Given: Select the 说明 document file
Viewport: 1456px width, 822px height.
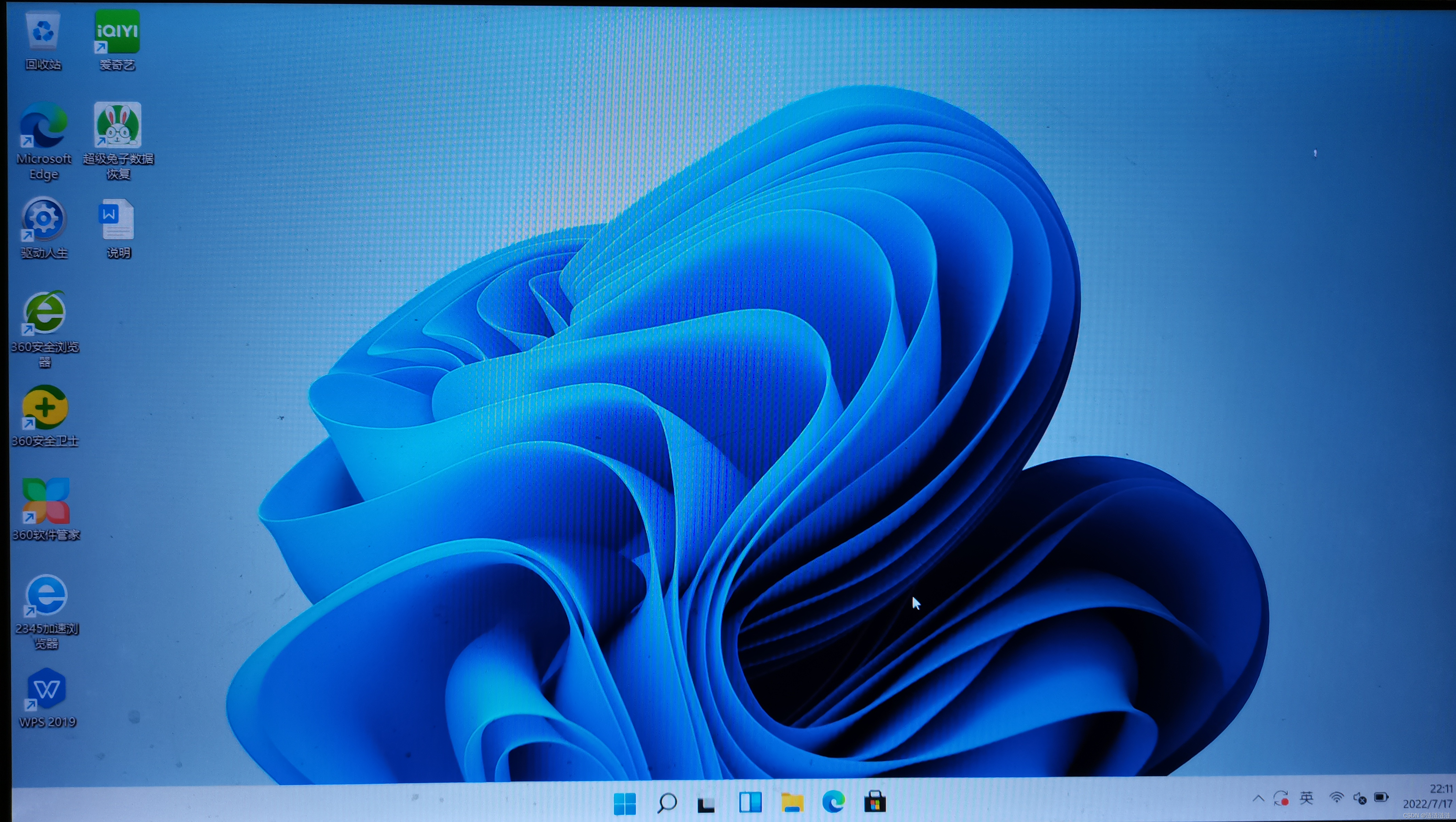Looking at the screenshot, I should [x=117, y=220].
